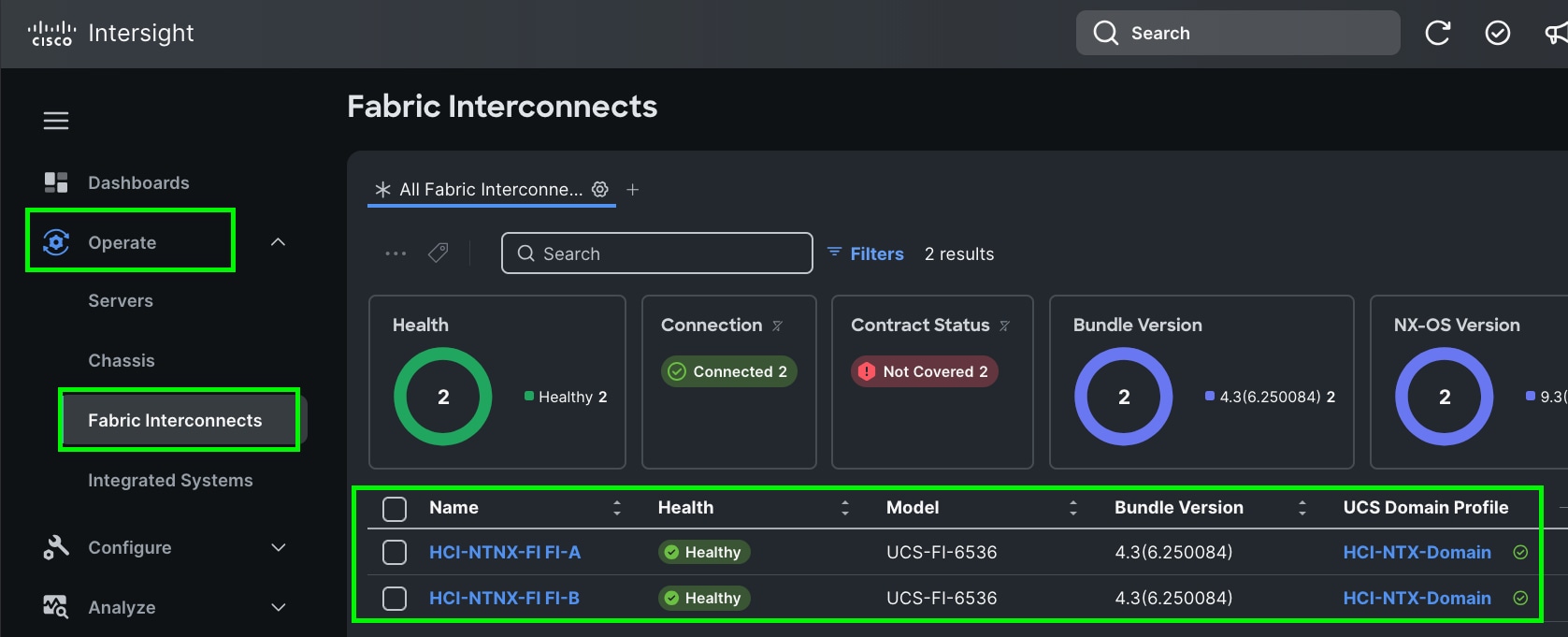Focus the global Search box in header
Image resolution: width=1568 pixels, height=637 pixels.
(1238, 33)
